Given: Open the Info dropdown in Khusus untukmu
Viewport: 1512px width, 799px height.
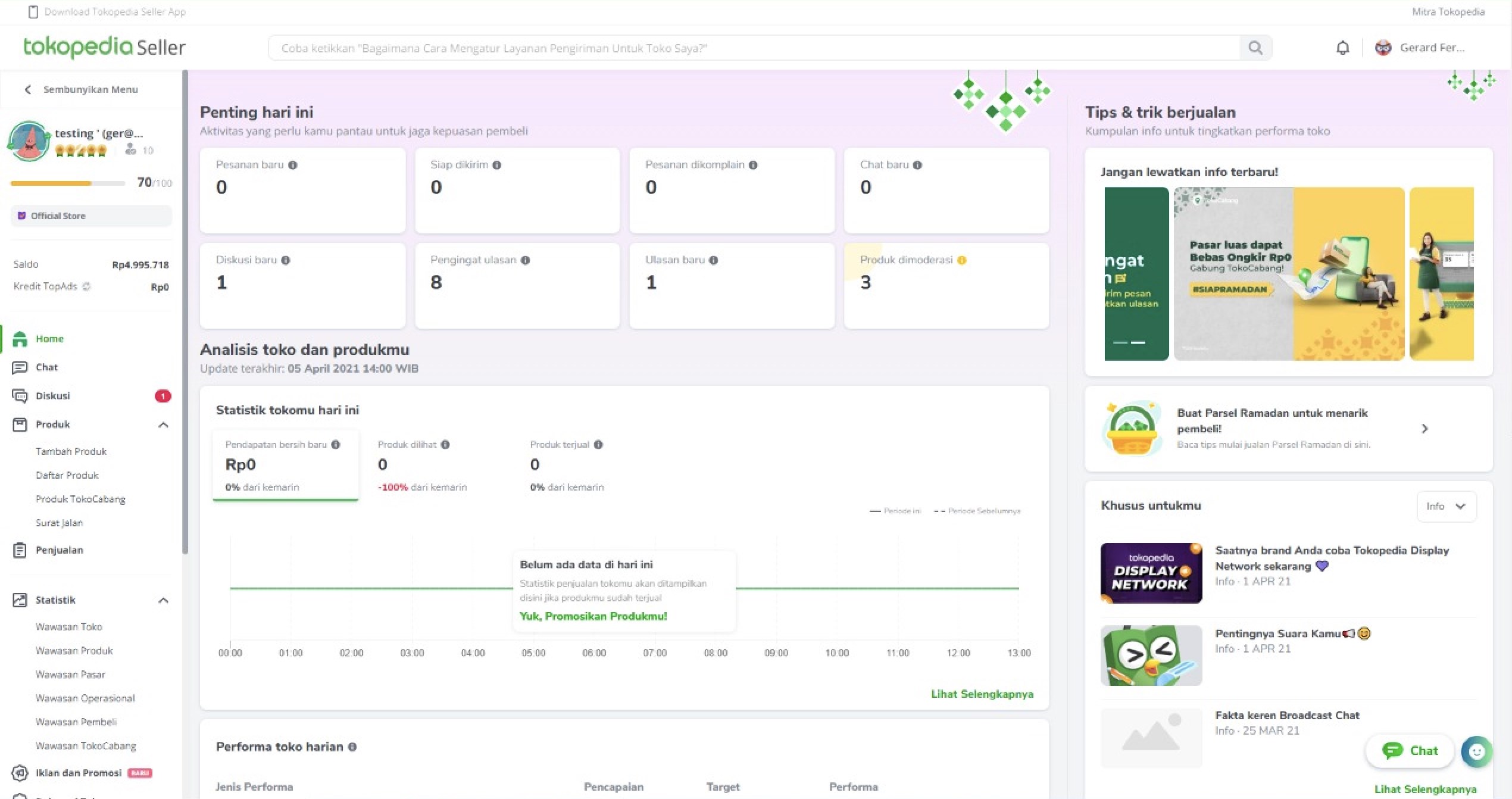Looking at the screenshot, I should coord(1446,506).
